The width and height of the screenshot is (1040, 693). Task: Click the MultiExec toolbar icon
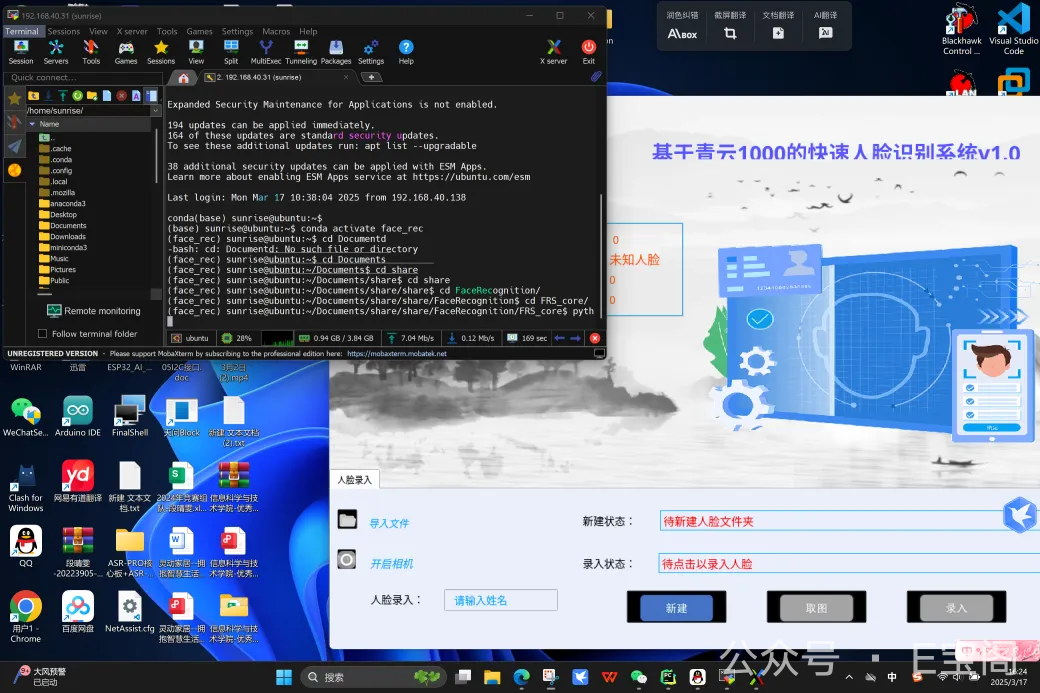(266, 50)
